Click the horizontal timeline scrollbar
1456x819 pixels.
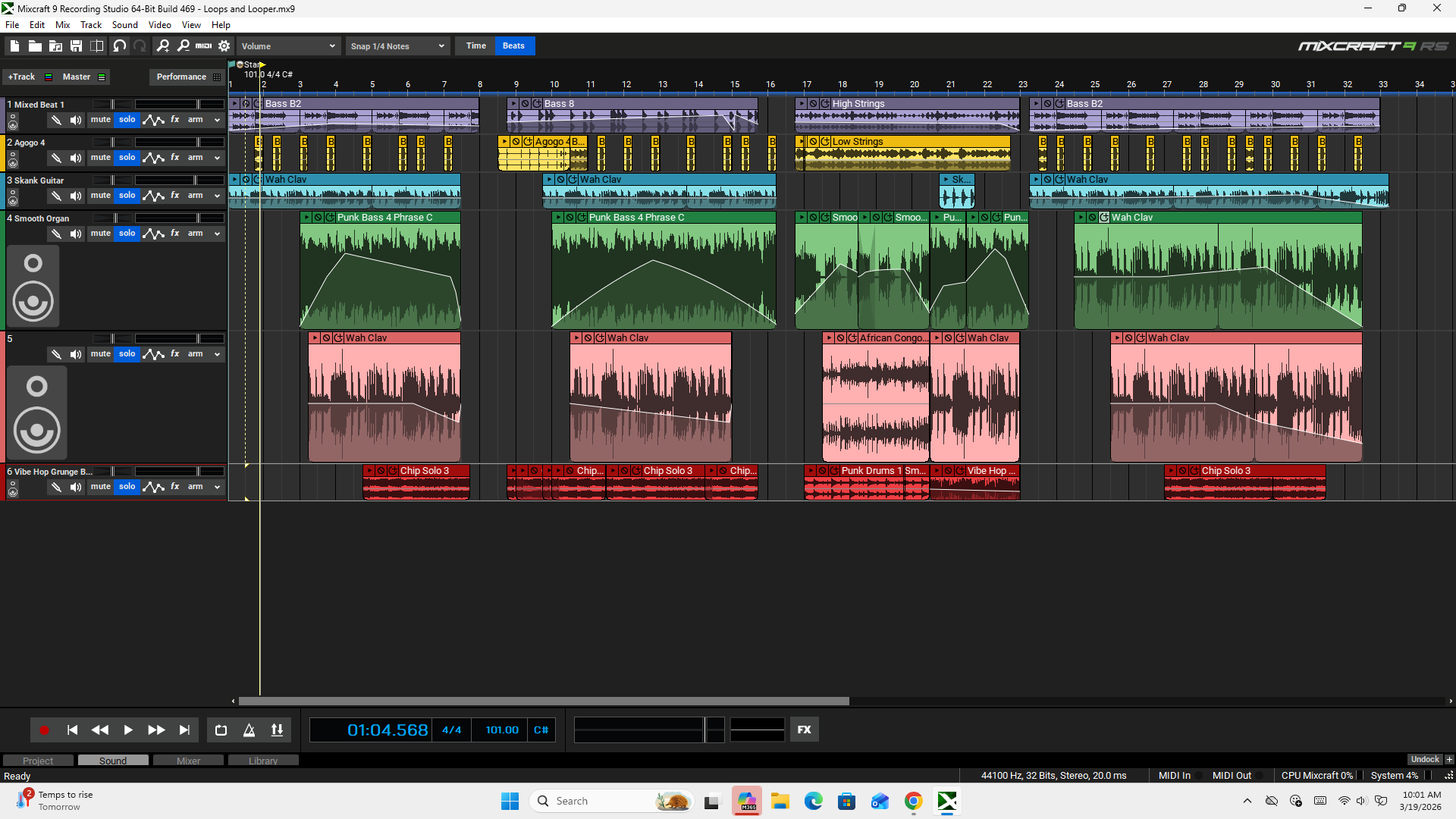543,701
